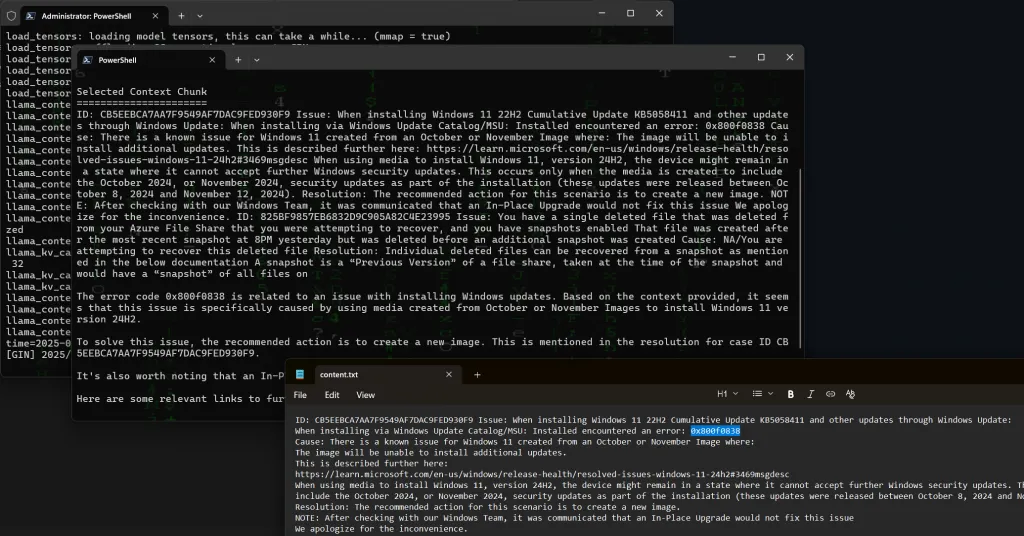Click the insert link icon in Notepad

[x=830, y=395]
